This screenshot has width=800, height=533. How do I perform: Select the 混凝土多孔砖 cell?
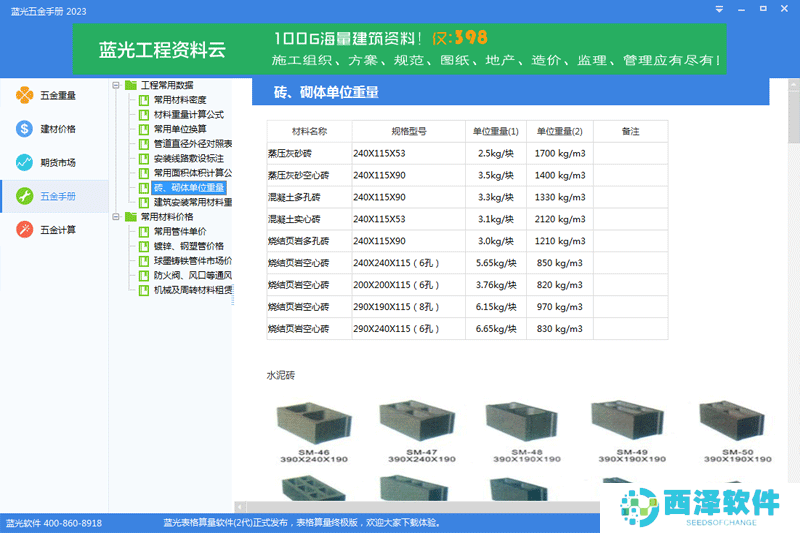click(309, 197)
